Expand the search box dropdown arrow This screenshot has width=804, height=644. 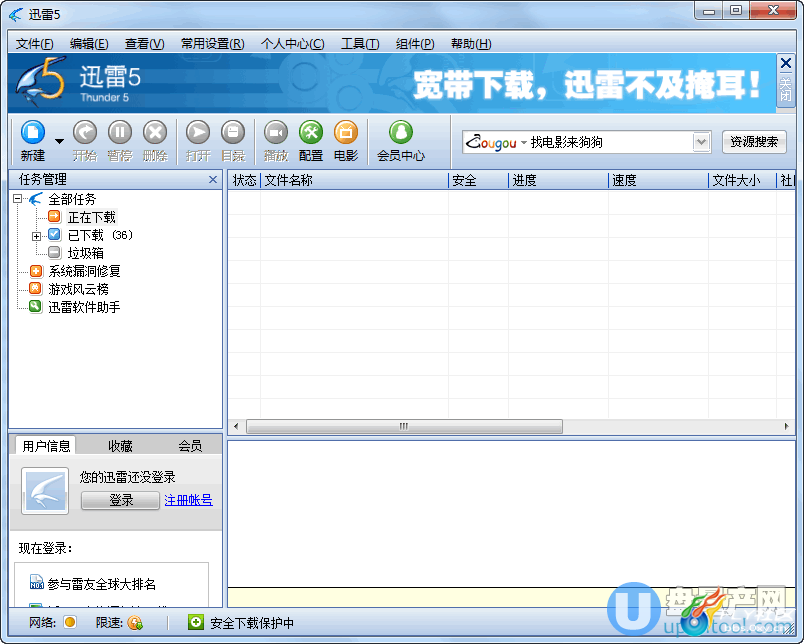701,142
